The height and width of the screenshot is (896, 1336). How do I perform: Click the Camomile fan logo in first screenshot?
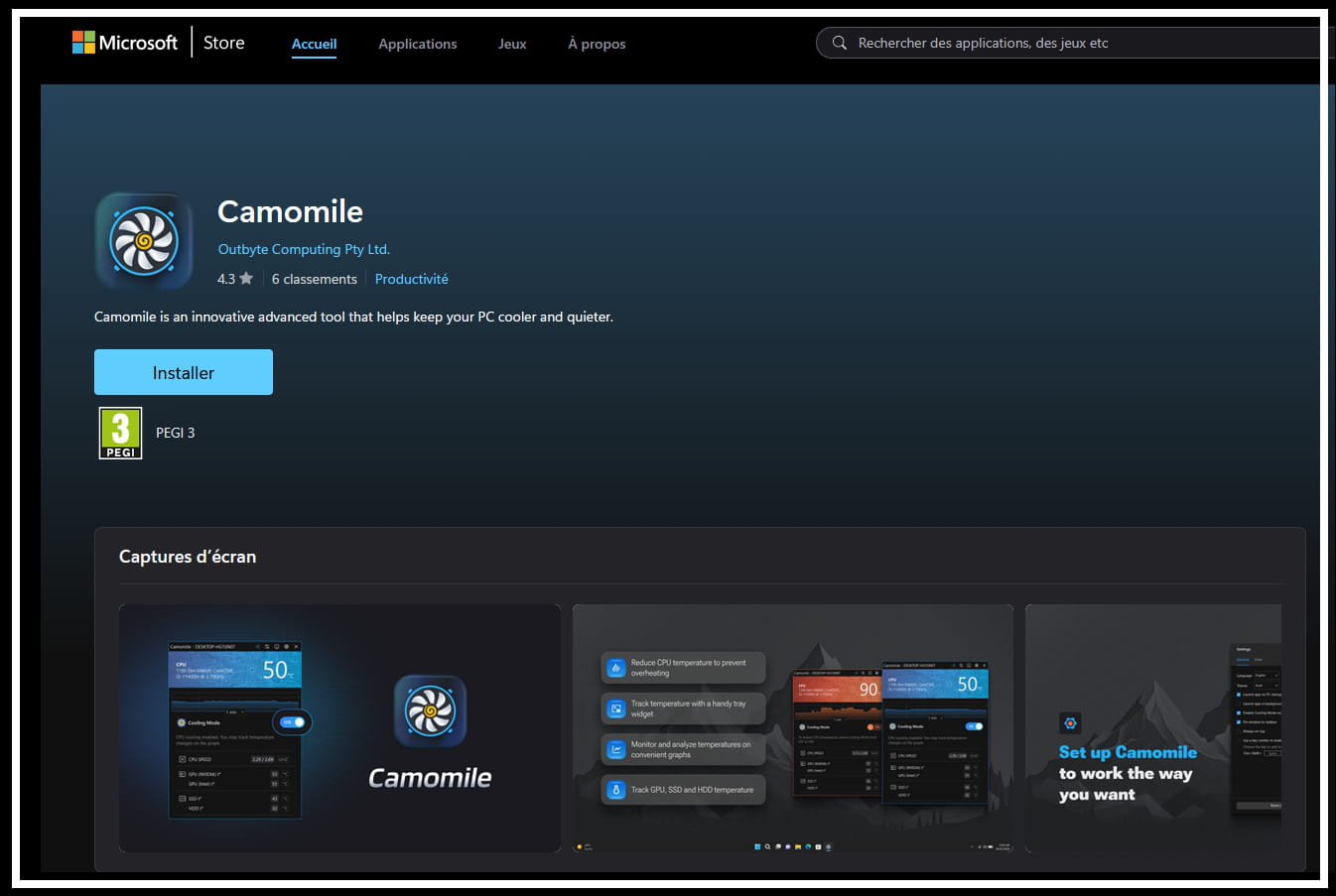click(430, 710)
